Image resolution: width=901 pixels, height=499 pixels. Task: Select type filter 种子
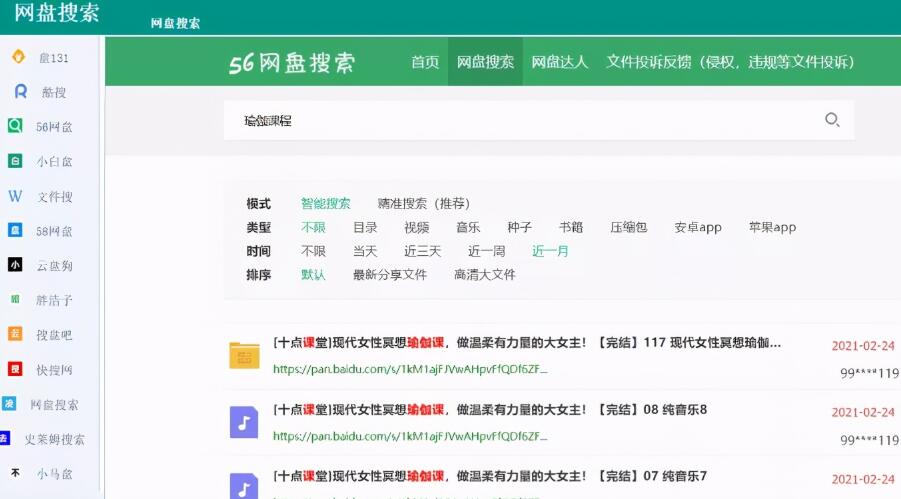pyautogui.click(x=519, y=227)
